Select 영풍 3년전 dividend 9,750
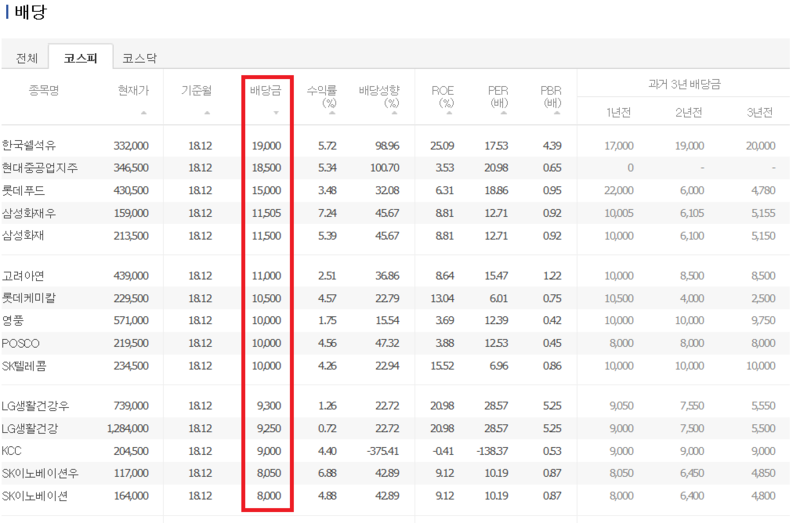 763,320
